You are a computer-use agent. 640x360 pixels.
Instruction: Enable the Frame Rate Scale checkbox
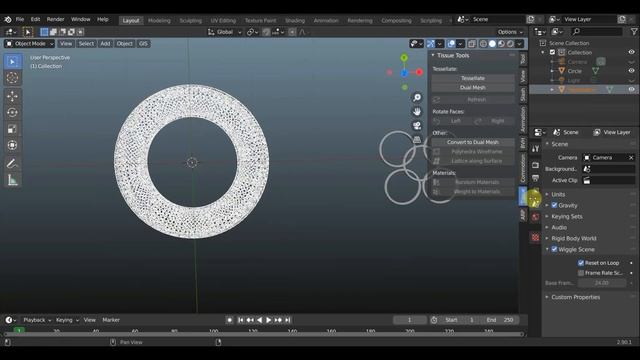point(581,273)
